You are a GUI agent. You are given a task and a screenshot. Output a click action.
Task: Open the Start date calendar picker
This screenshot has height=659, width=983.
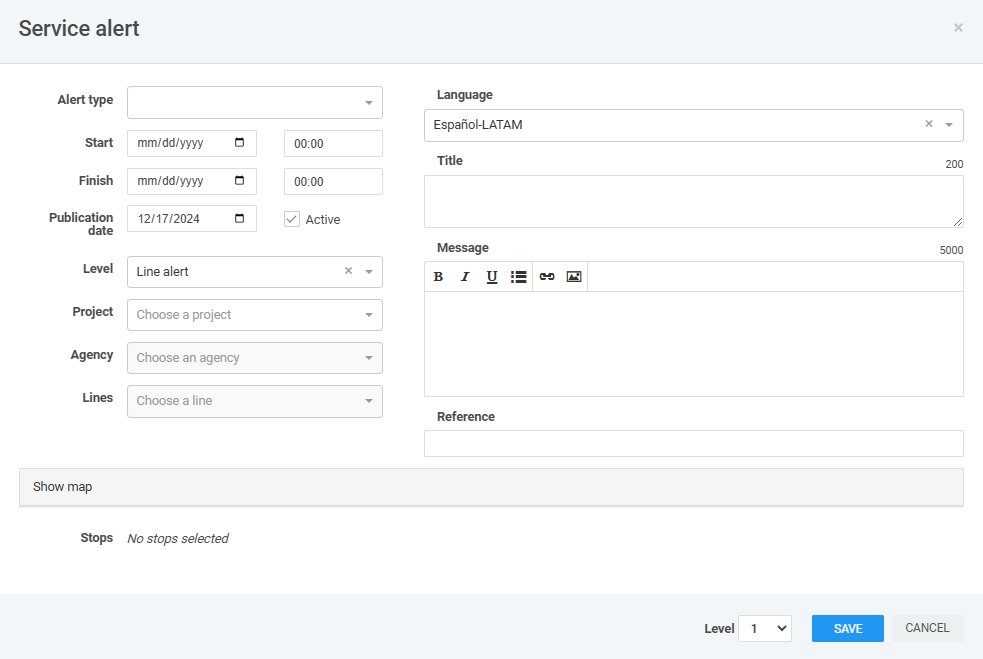[239, 143]
